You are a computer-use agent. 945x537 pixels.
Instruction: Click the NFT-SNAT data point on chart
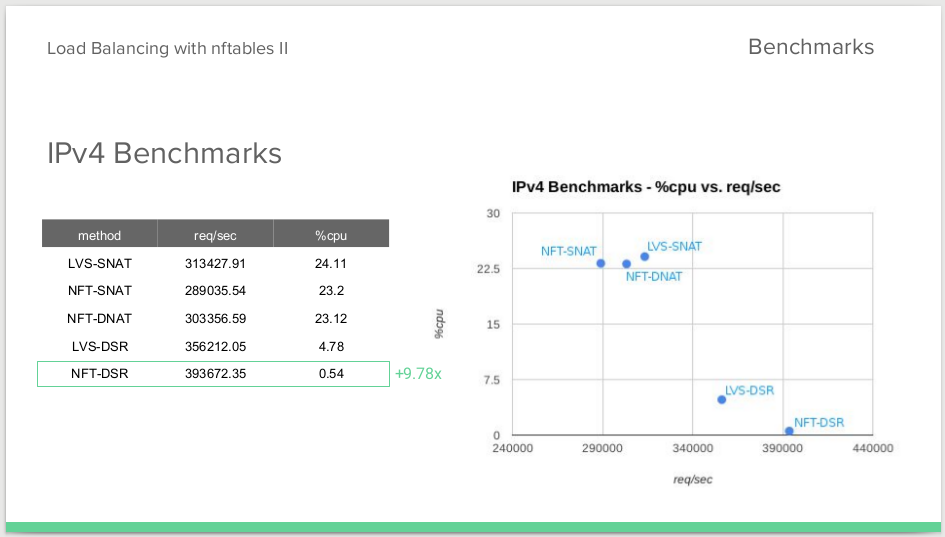[600, 263]
